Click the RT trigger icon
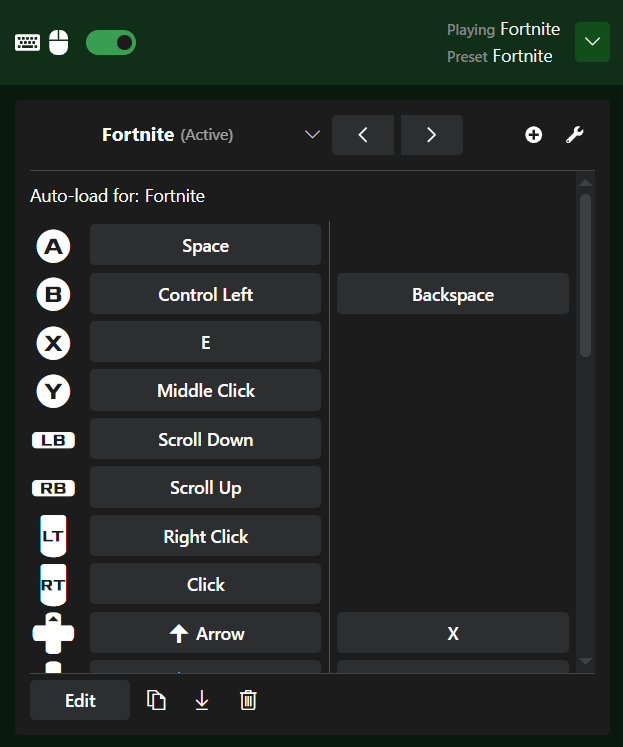 point(53,585)
